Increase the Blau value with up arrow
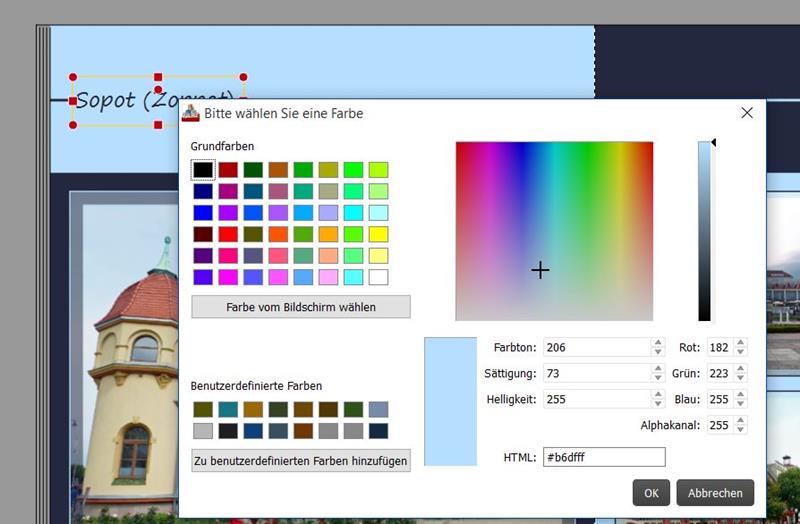The width and height of the screenshot is (800, 524). coord(740,394)
